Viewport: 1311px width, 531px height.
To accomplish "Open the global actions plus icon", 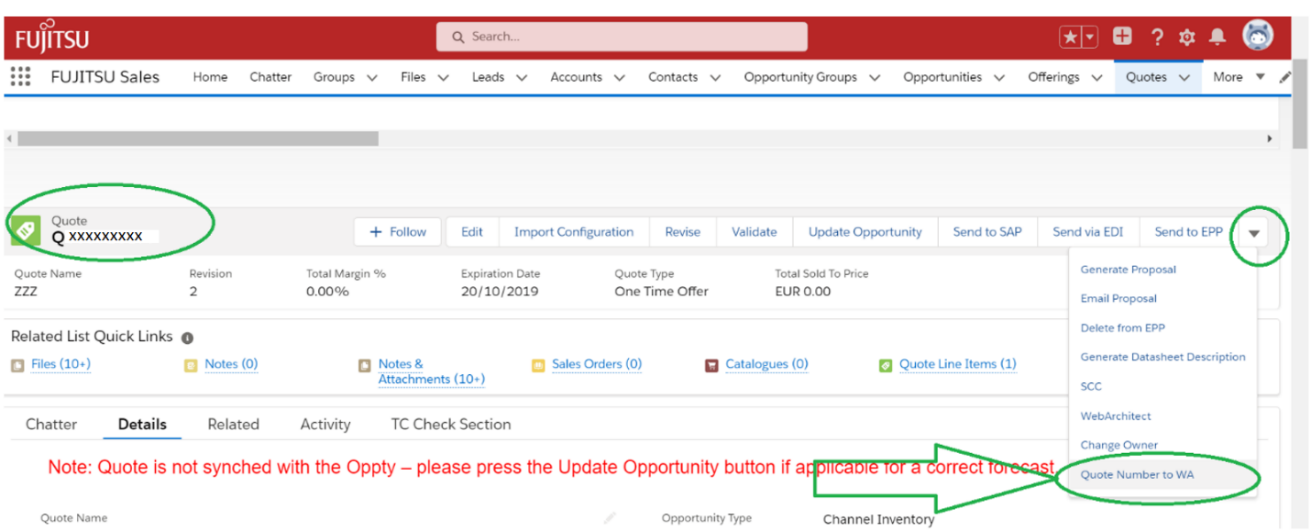I will (1122, 37).
